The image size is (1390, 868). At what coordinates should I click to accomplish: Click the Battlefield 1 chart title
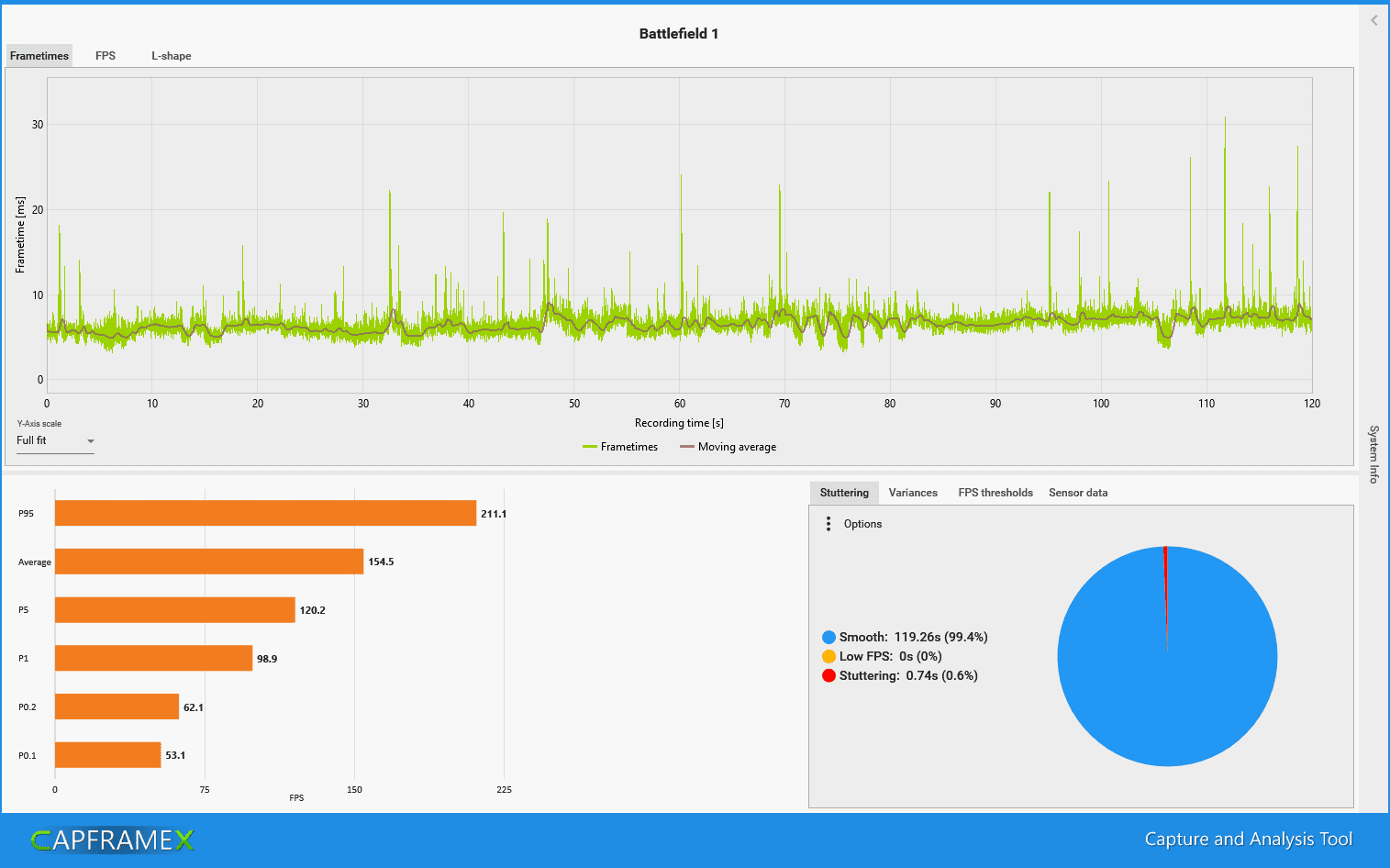(679, 34)
